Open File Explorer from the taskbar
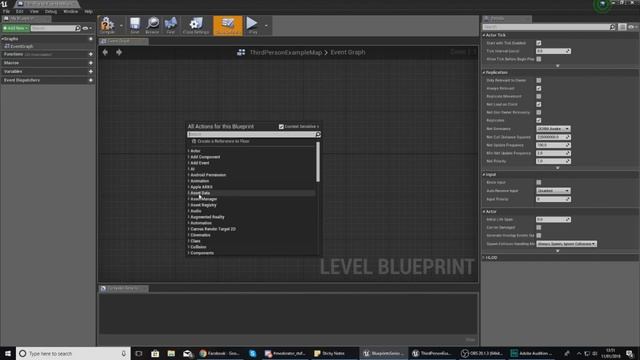640x360 pixels. [171, 353]
